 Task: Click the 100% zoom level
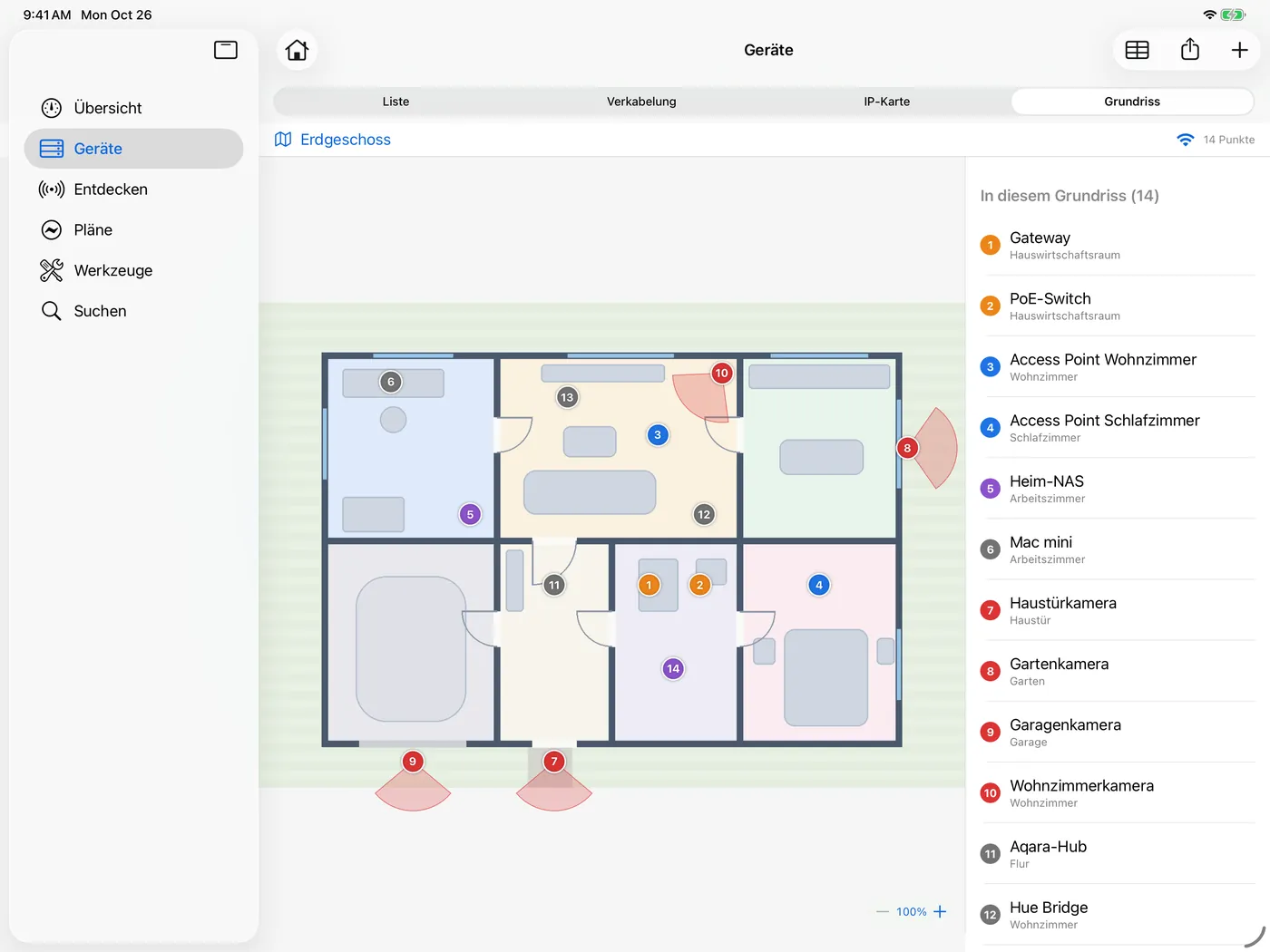912,912
